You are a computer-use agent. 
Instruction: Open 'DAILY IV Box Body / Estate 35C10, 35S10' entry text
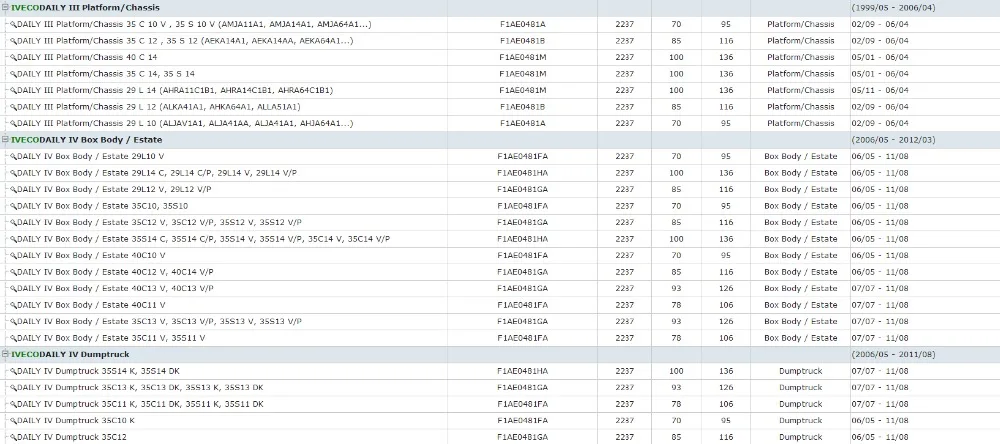tap(103, 206)
